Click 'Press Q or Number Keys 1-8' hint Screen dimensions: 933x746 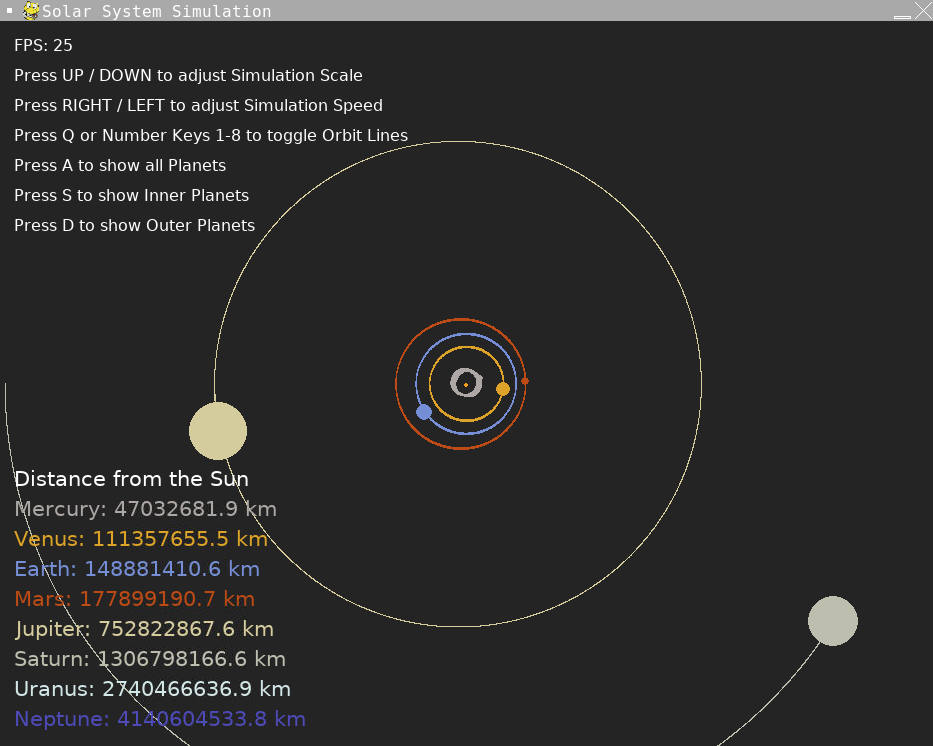click(x=211, y=136)
